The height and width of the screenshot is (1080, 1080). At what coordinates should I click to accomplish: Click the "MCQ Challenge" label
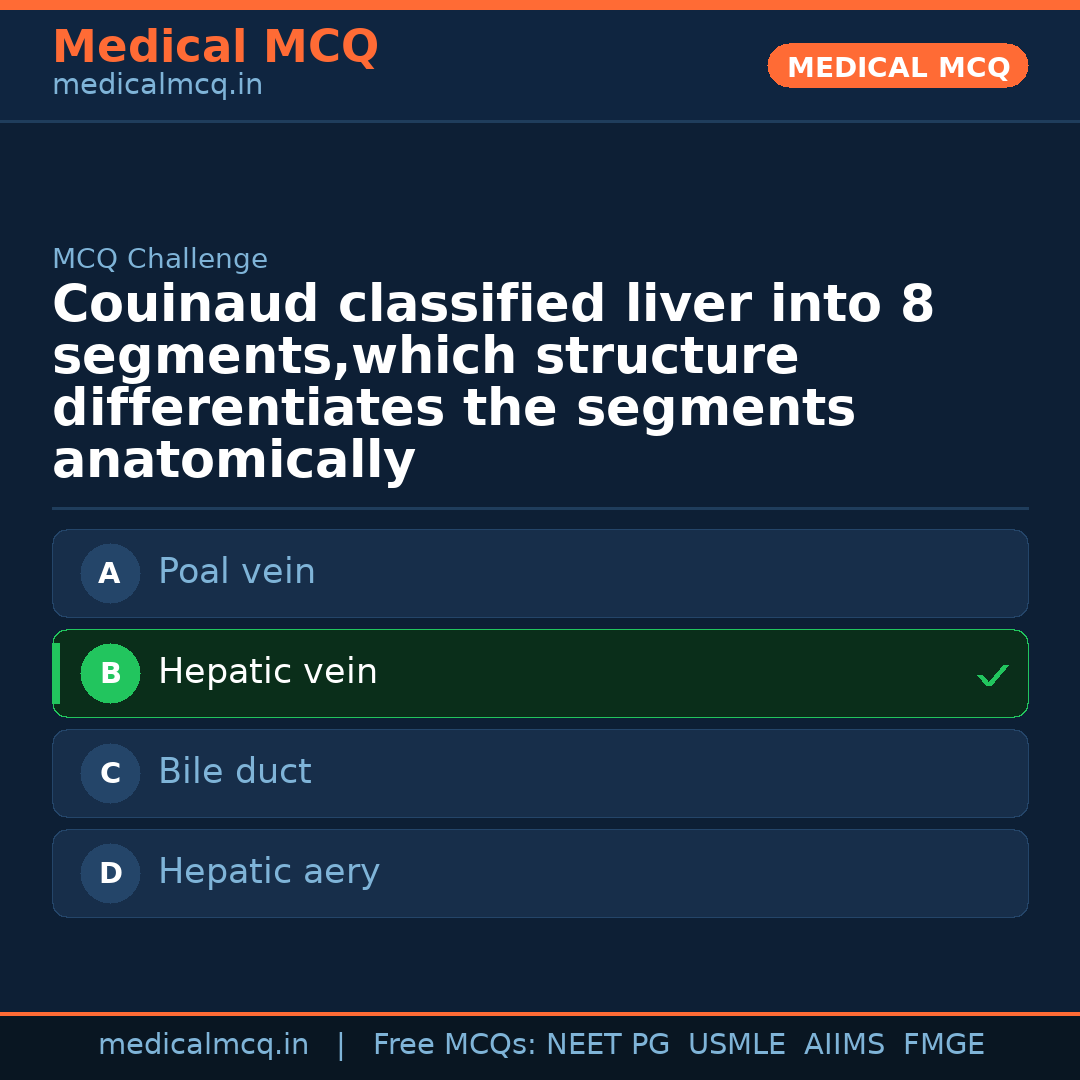pyautogui.click(x=160, y=260)
